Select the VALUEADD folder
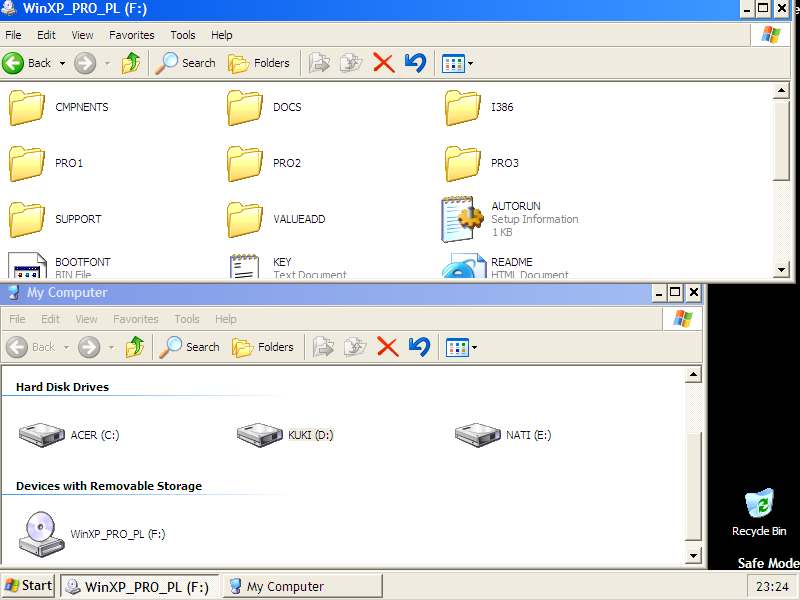 [x=276, y=219]
